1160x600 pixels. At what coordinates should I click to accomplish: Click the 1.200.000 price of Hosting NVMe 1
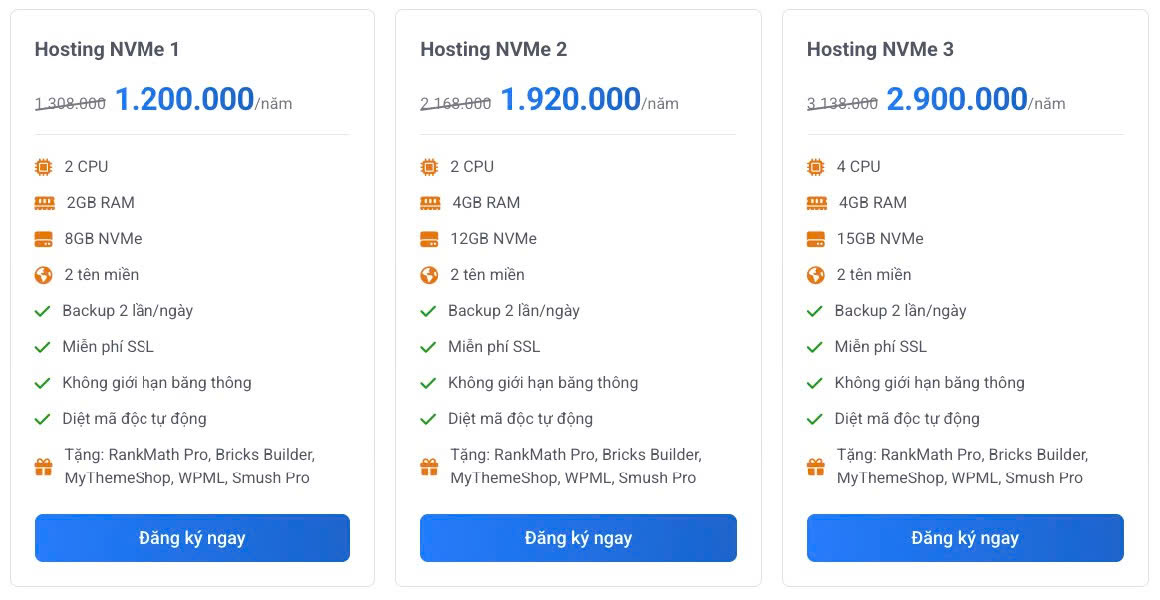(184, 99)
